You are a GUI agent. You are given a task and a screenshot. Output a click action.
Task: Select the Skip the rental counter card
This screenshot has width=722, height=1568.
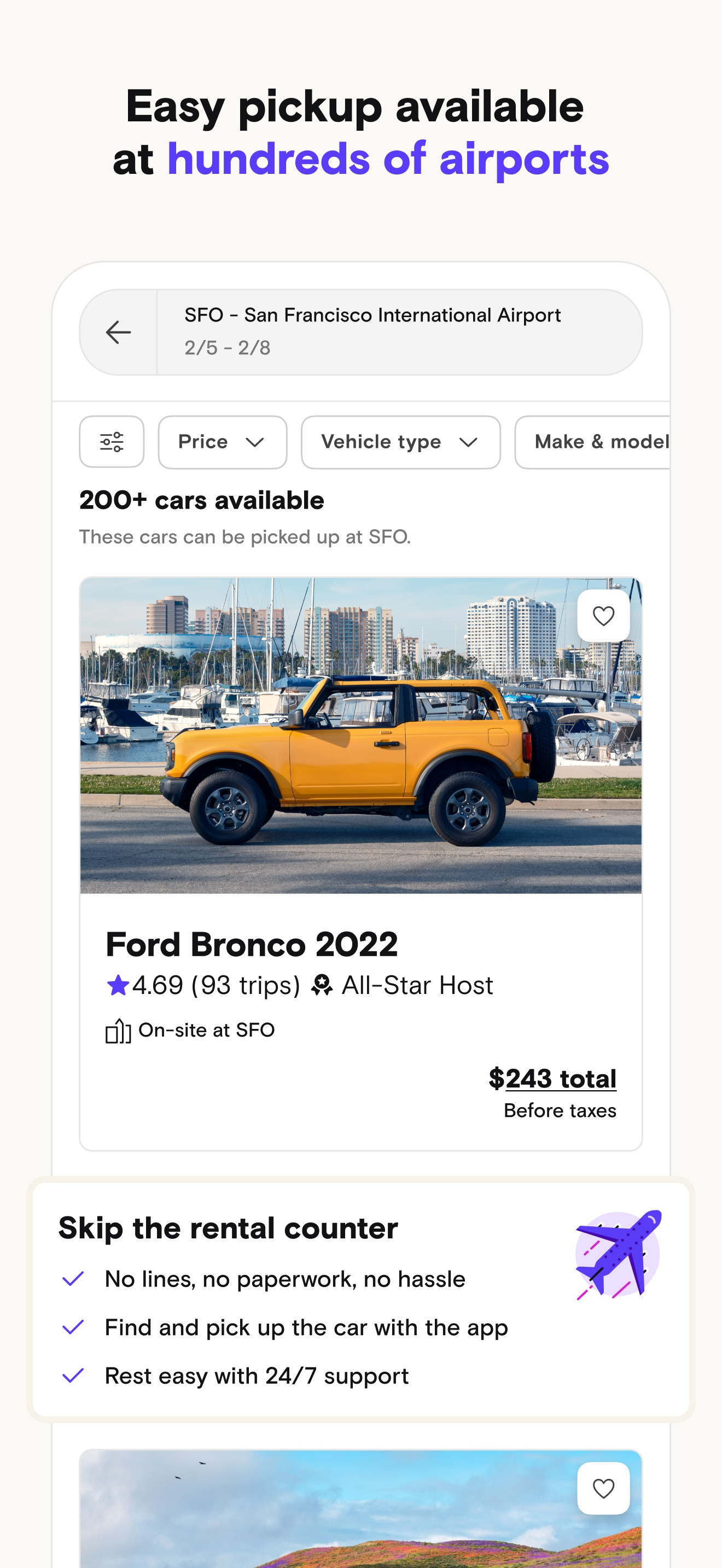click(361, 1299)
